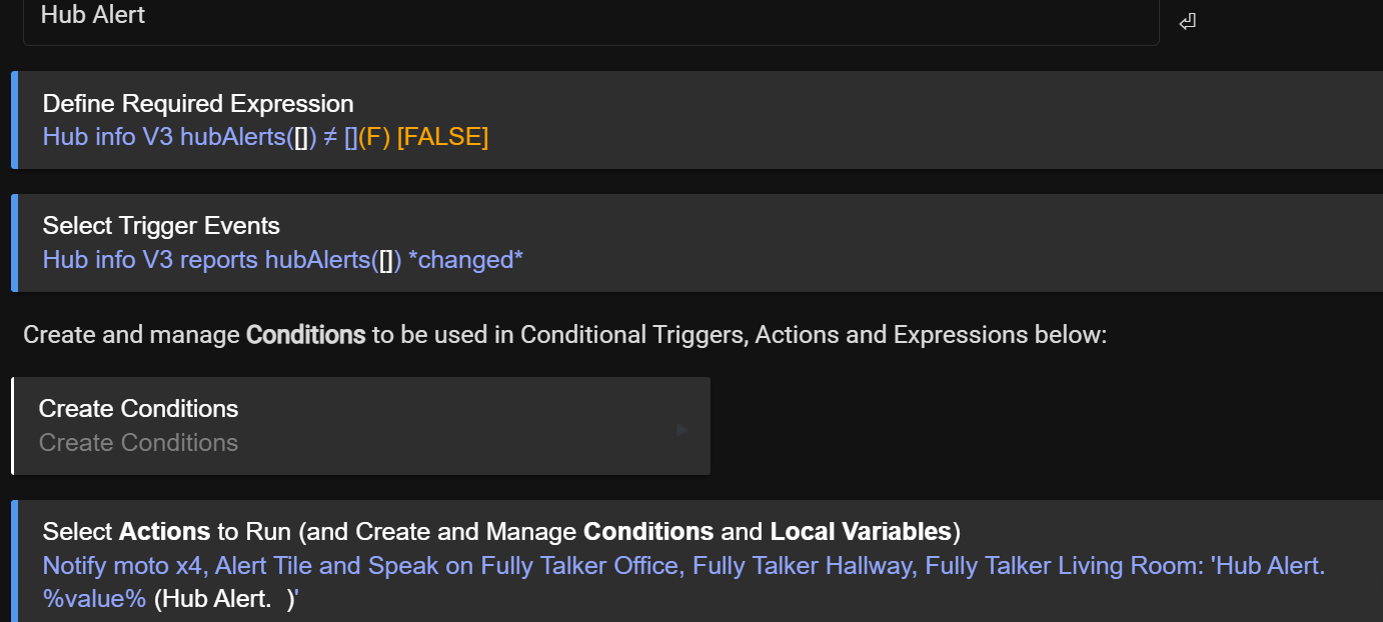This screenshot has height=622, width=1383.
Task: Click the orange (F) expression indicator
Action: tap(374, 137)
